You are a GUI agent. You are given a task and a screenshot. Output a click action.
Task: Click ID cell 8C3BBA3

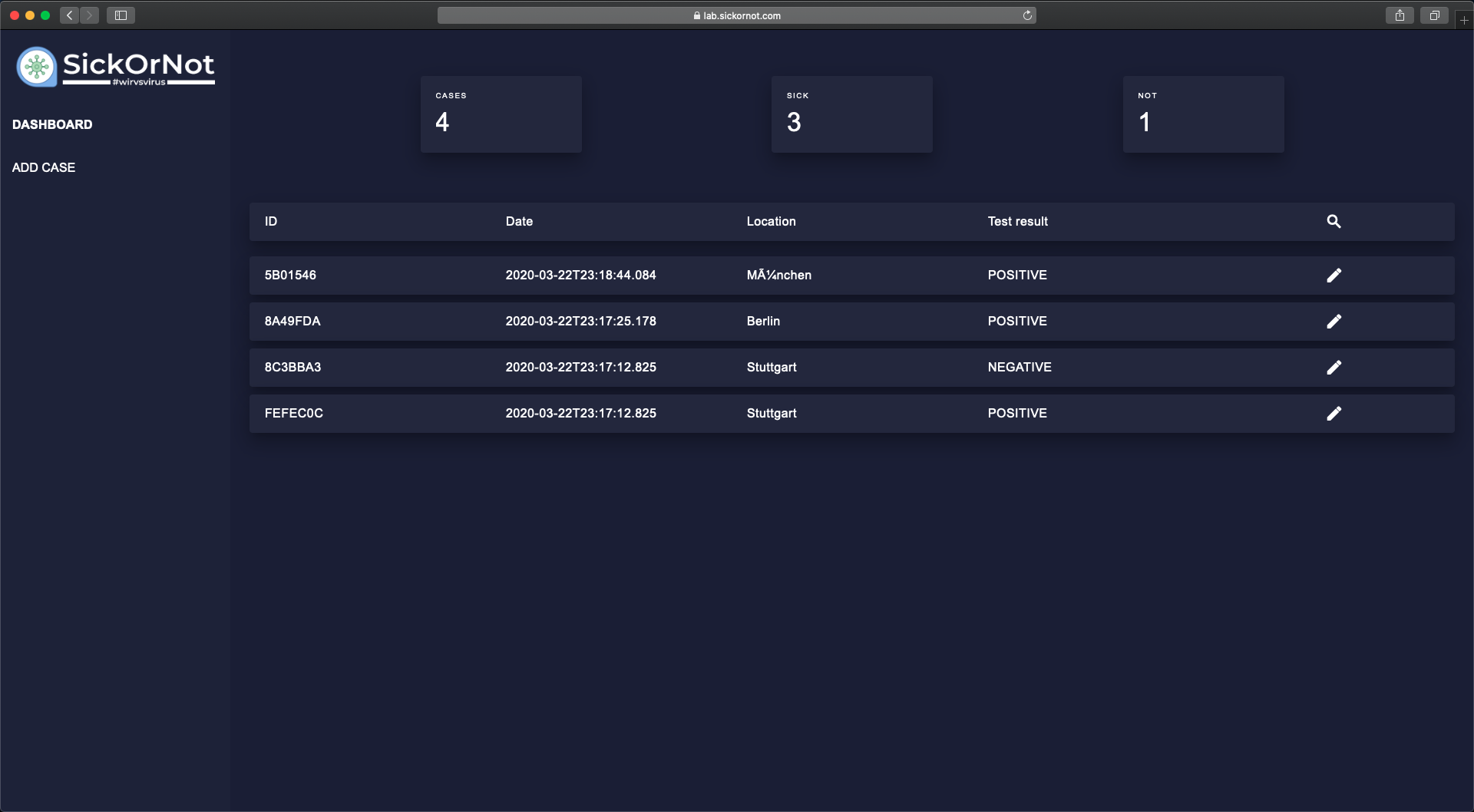[x=292, y=367]
